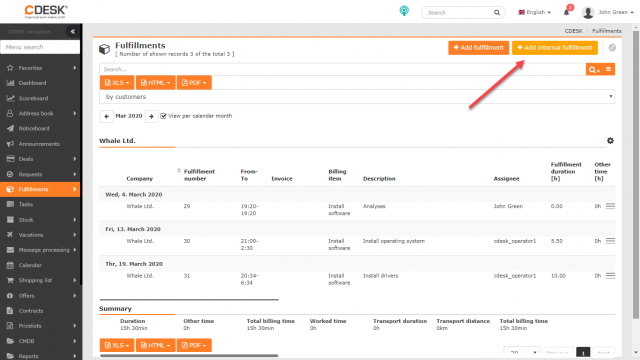Click the grey help icon near header
640x360 pixels.
[x=612, y=48]
